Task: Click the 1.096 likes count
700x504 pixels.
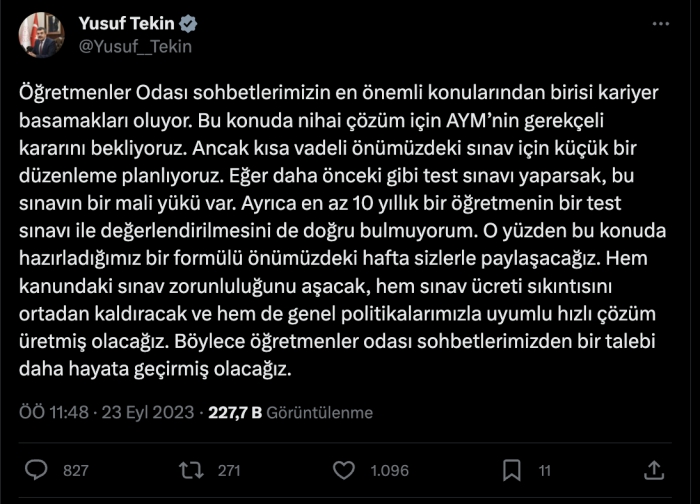Action: [x=389, y=471]
